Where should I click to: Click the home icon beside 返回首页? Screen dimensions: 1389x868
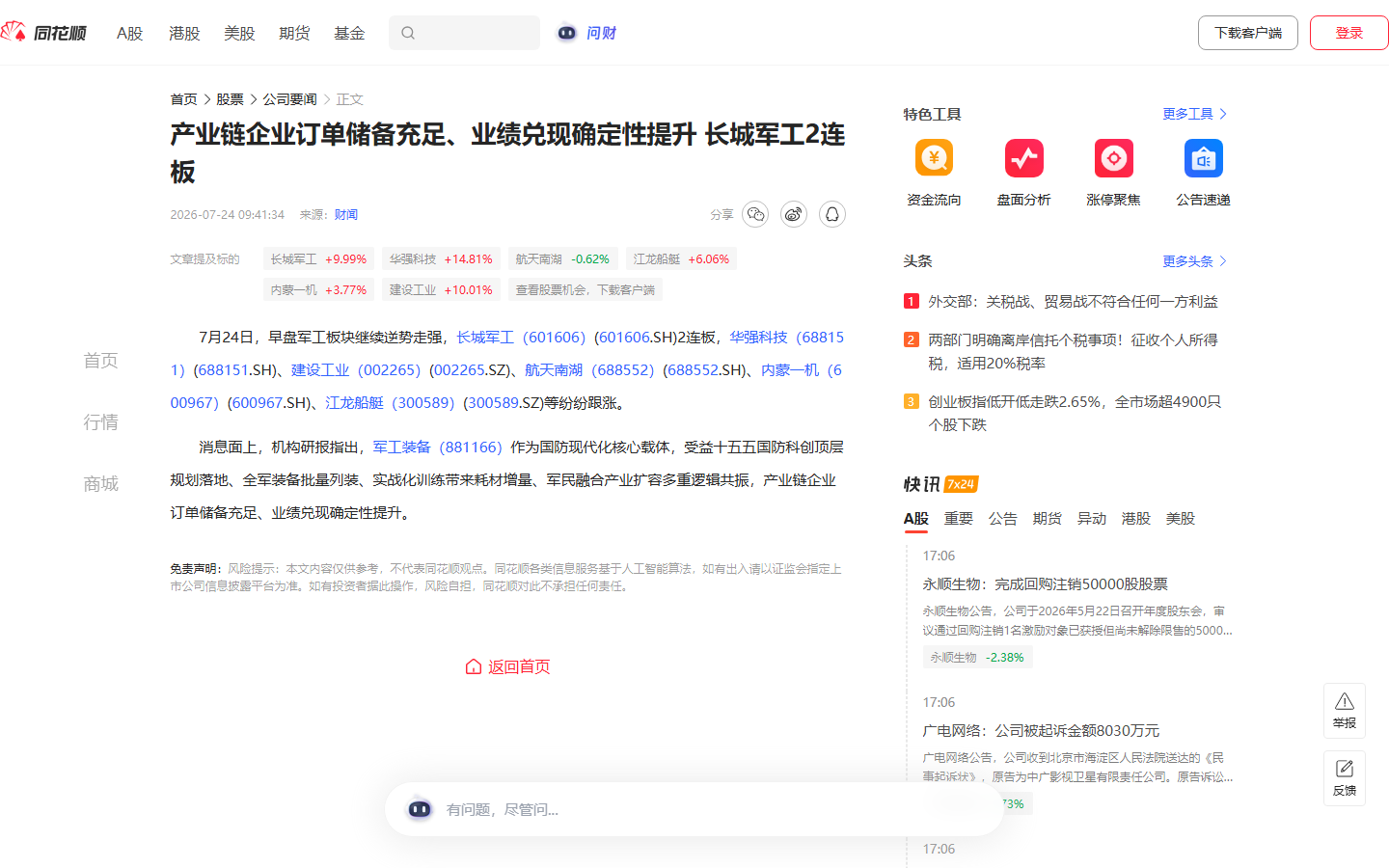pyautogui.click(x=474, y=666)
